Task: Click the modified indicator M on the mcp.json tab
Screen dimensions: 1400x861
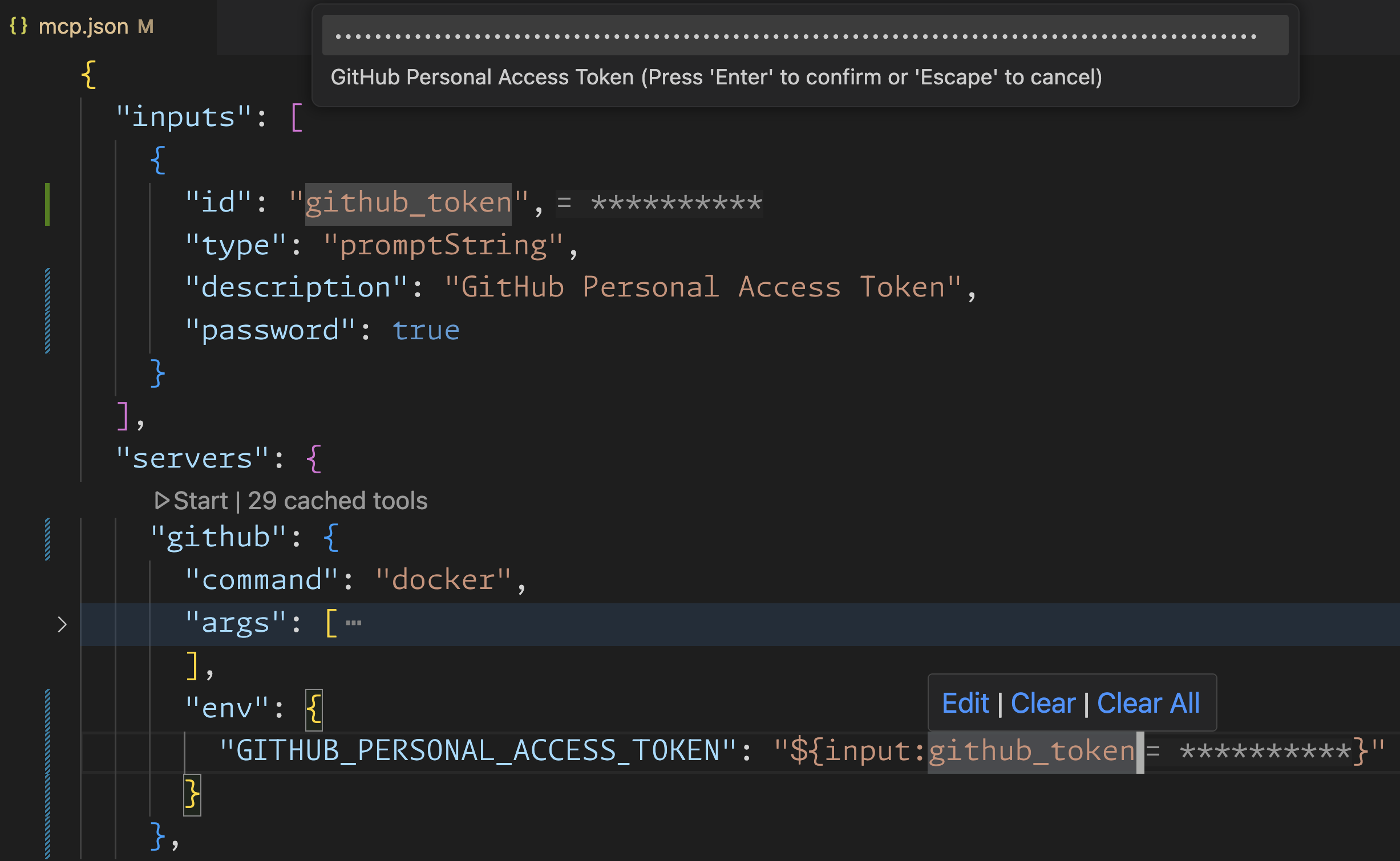Action: click(145, 27)
